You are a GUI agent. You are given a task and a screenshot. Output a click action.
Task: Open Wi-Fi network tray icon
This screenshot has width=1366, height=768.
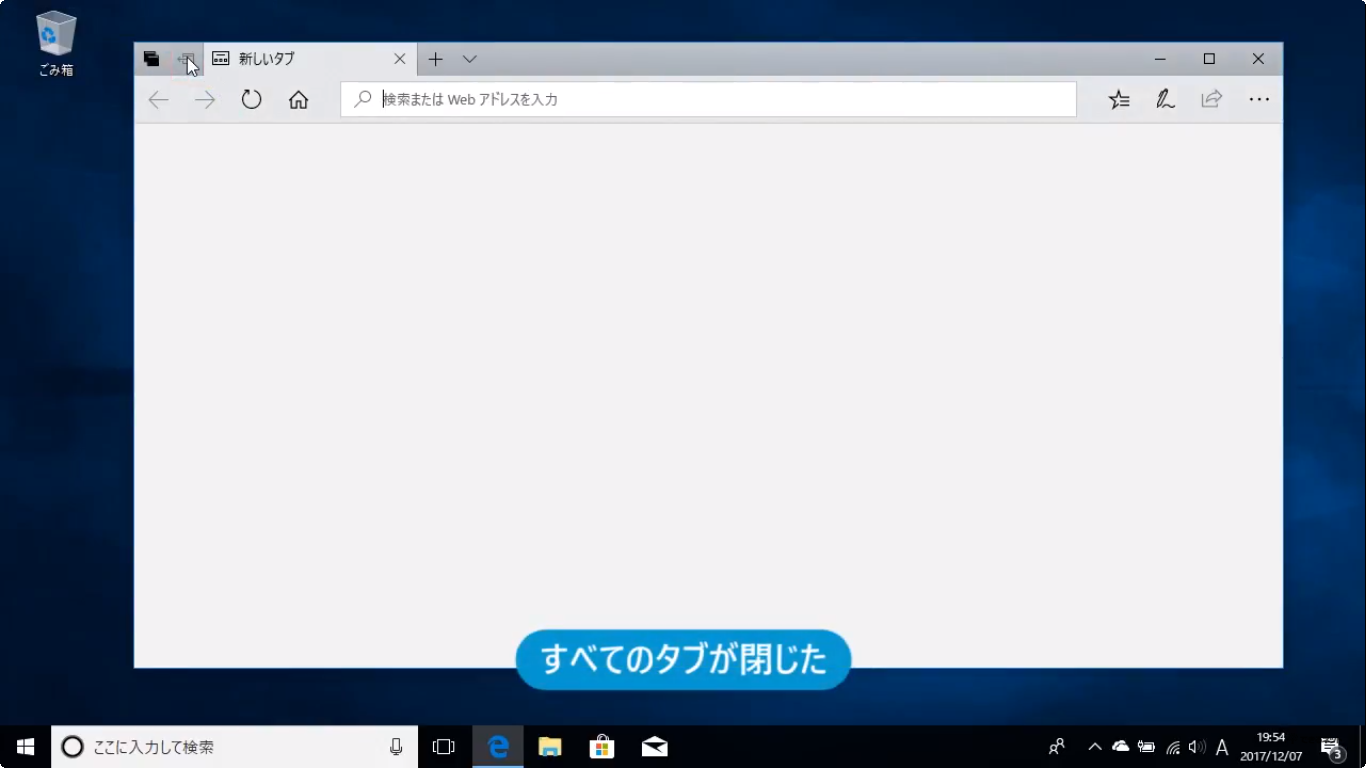(1173, 747)
